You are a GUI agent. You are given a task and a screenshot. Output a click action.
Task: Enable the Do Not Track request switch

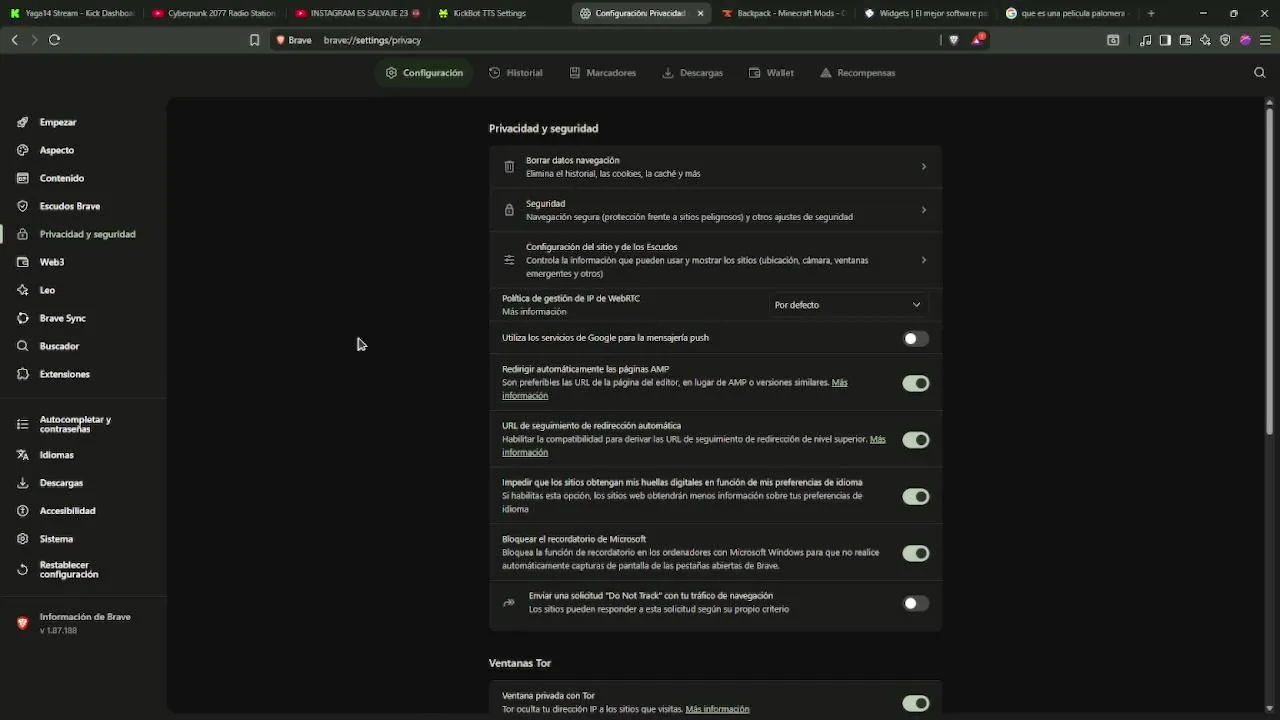(x=915, y=603)
